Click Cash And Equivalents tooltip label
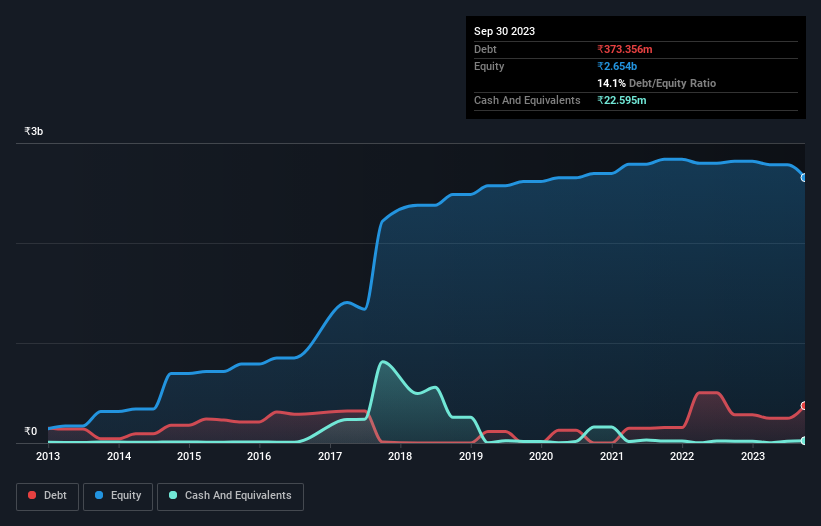The image size is (821, 526). pyautogui.click(x=527, y=100)
